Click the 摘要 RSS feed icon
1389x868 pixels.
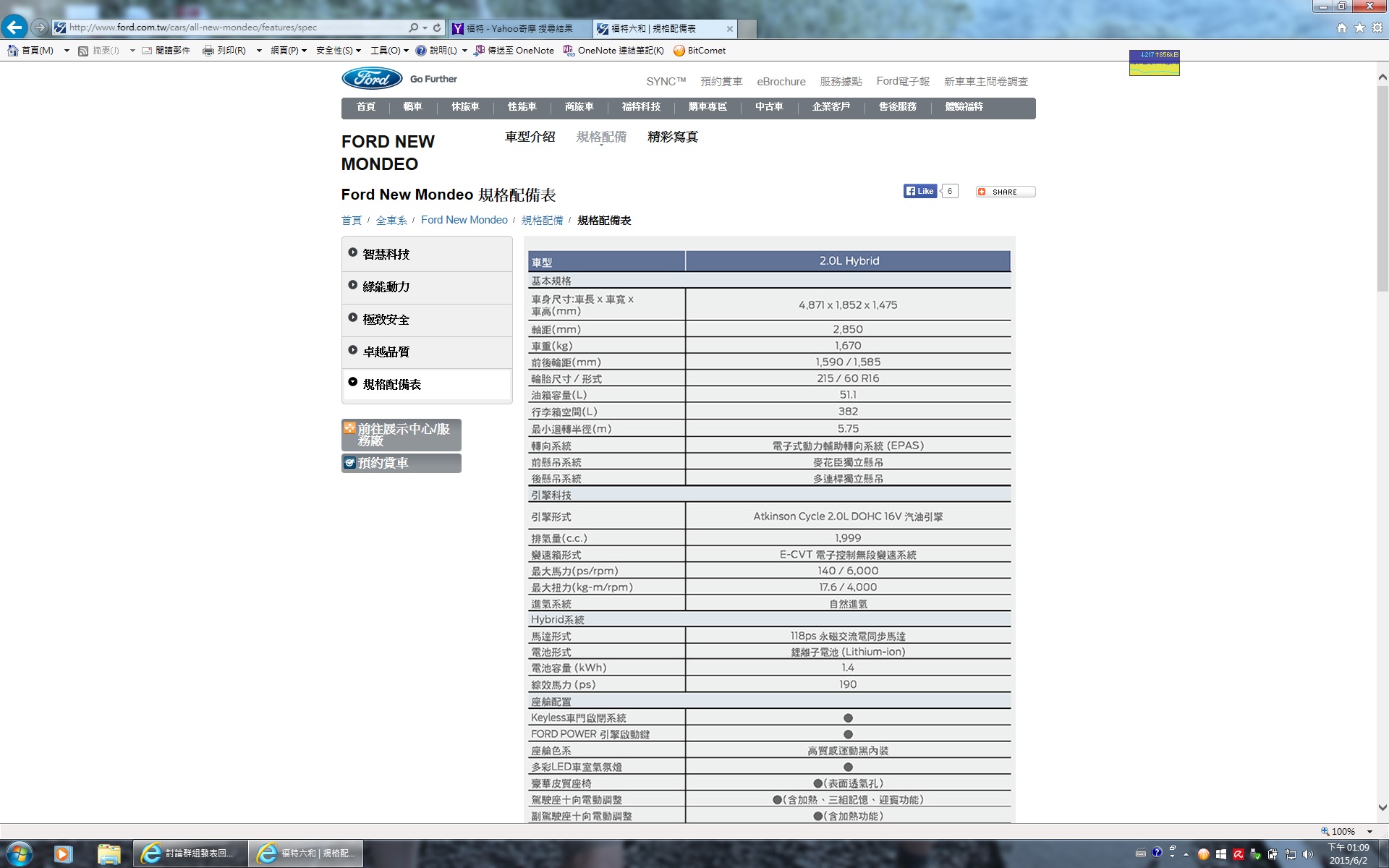83,51
